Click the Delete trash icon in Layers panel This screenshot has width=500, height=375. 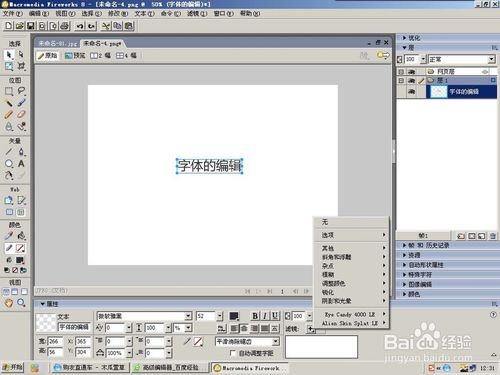pyautogui.click(x=493, y=236)
